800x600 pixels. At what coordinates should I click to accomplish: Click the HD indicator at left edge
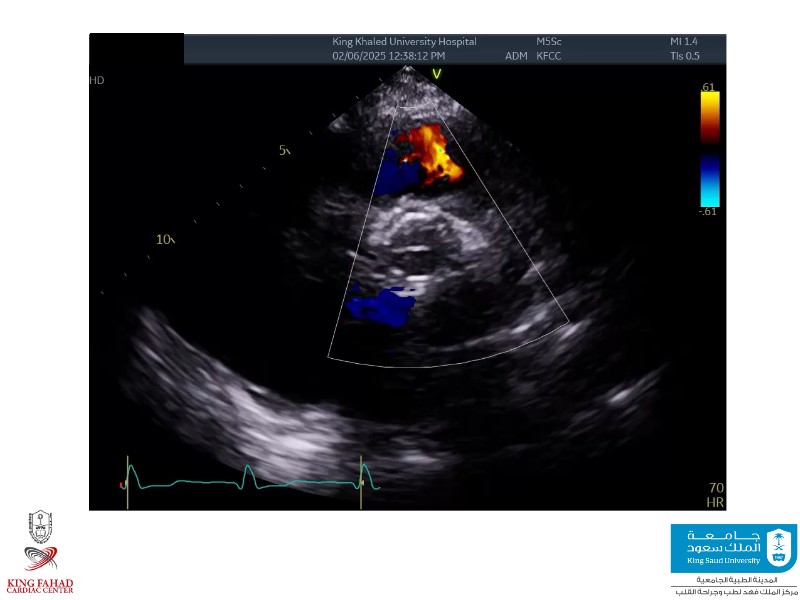pos(96,80)
